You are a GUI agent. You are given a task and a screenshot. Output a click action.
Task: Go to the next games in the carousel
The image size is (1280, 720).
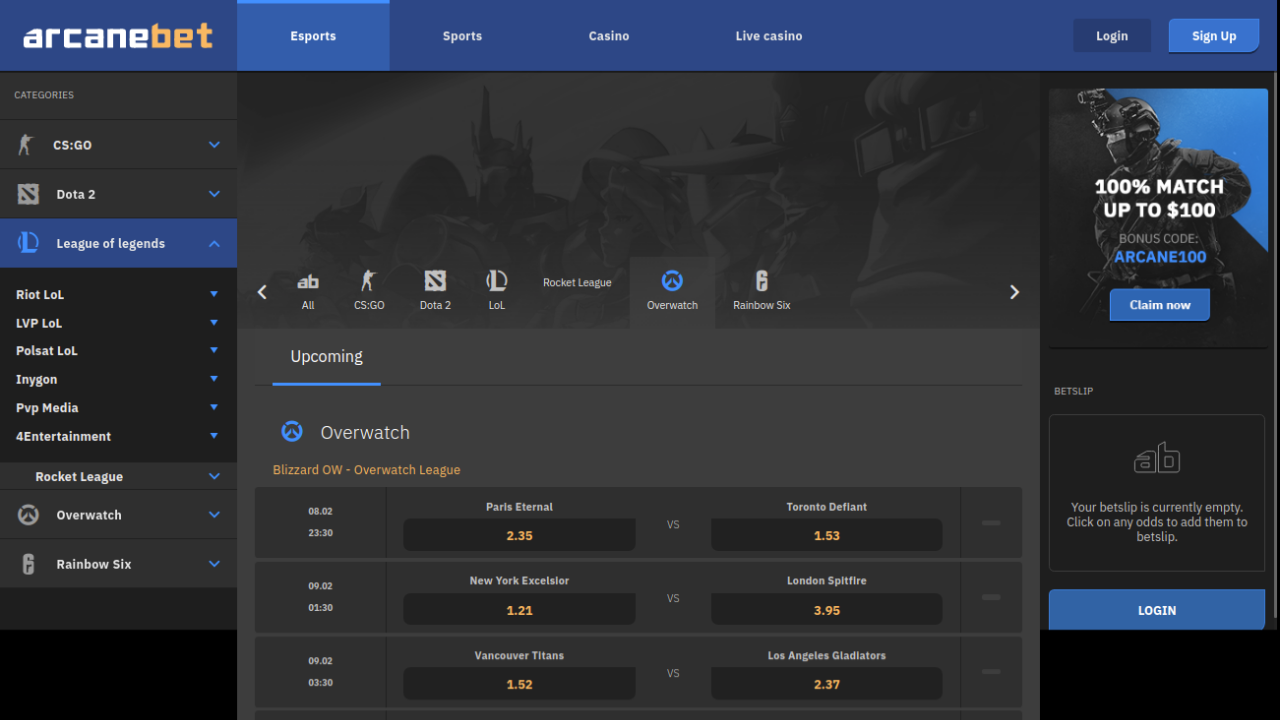pyautogui.click(x=1014, y=292)
